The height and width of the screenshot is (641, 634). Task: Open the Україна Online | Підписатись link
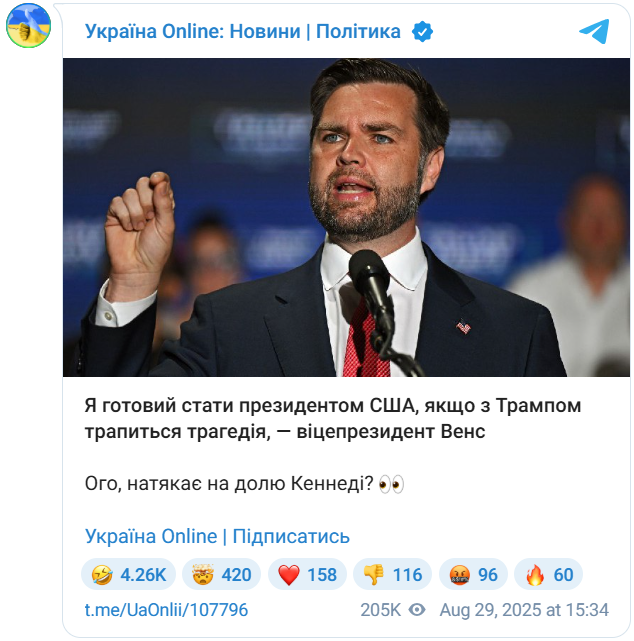click(x=217, y=536)
